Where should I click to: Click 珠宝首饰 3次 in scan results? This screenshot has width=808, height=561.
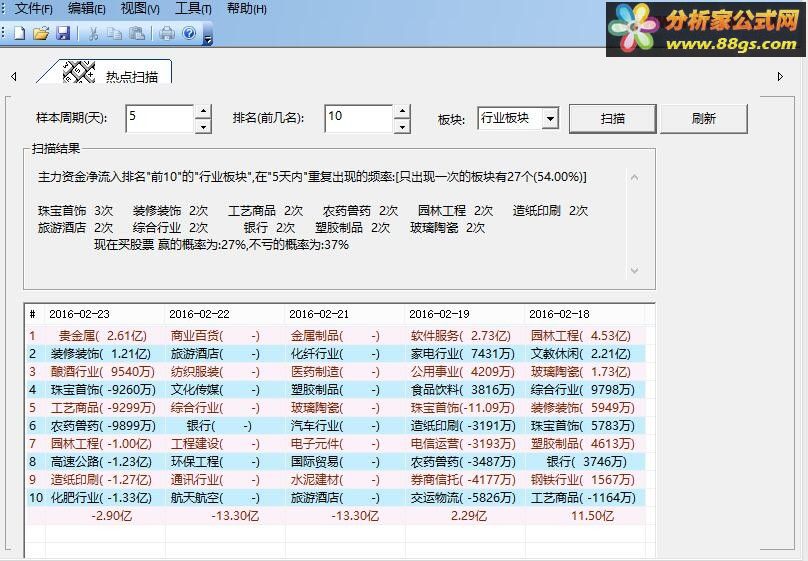coord(75,211)
